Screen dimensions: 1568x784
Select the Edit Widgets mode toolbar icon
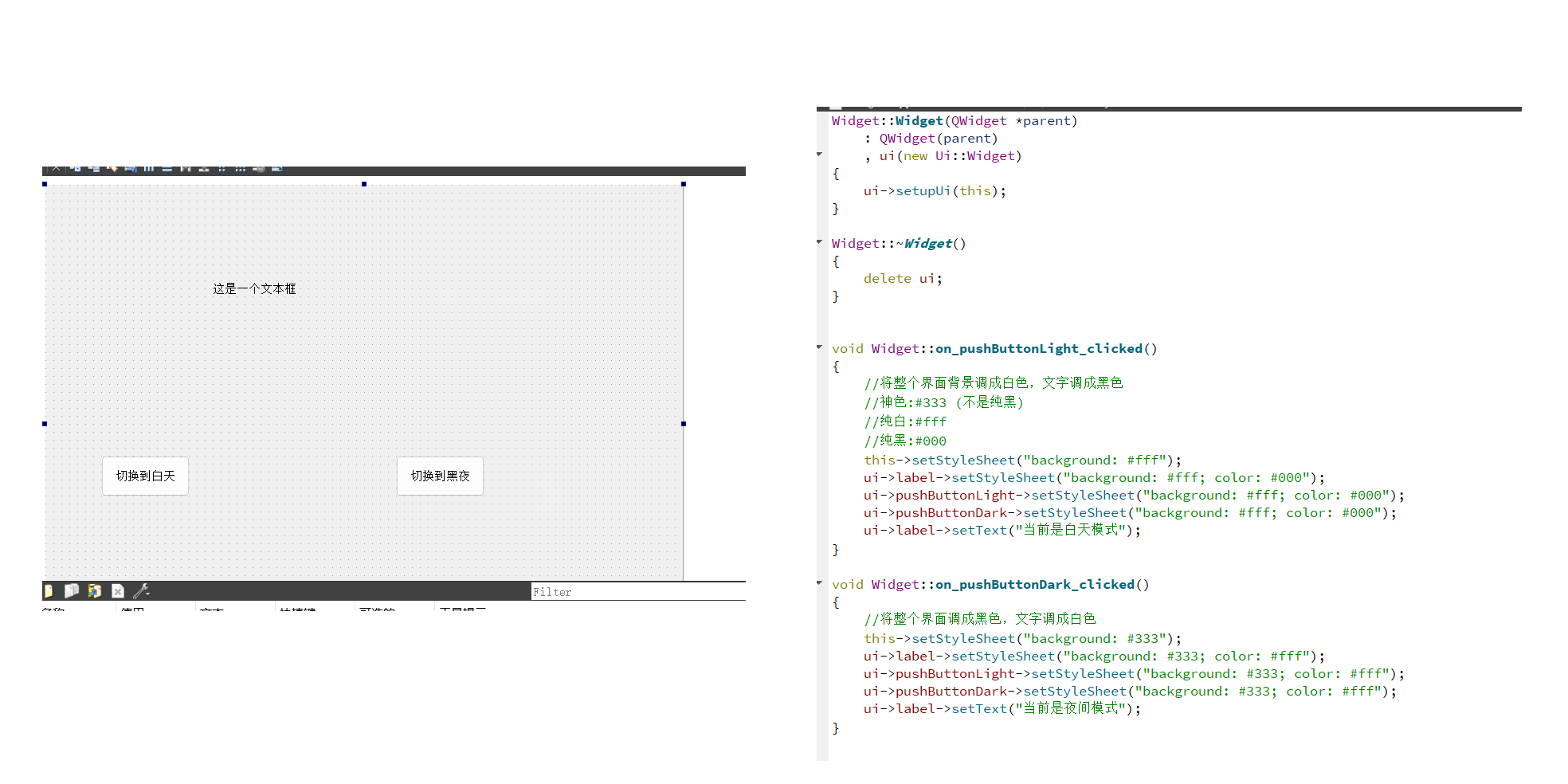click(76, 169)
